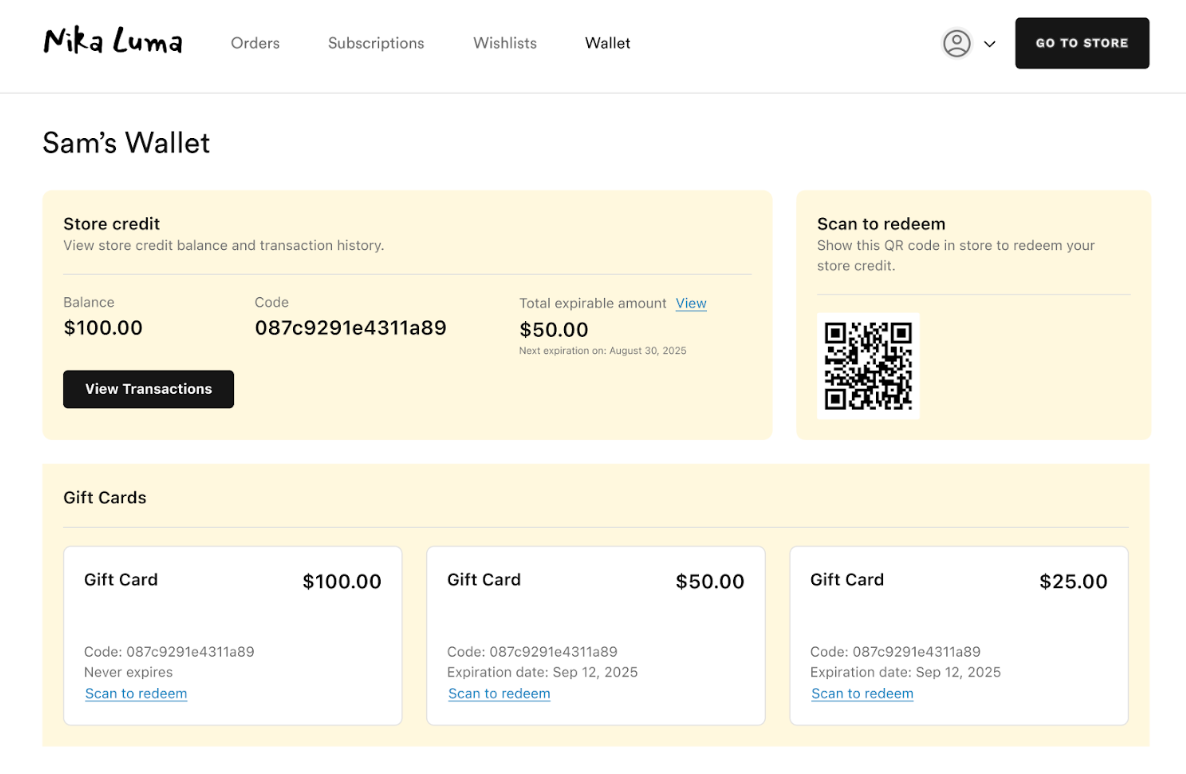This screenshot has width=1186, height=774.
Task: Scan to redeem the $50.00 gift card
Action: pyautogui.click(x=499, y=694)
